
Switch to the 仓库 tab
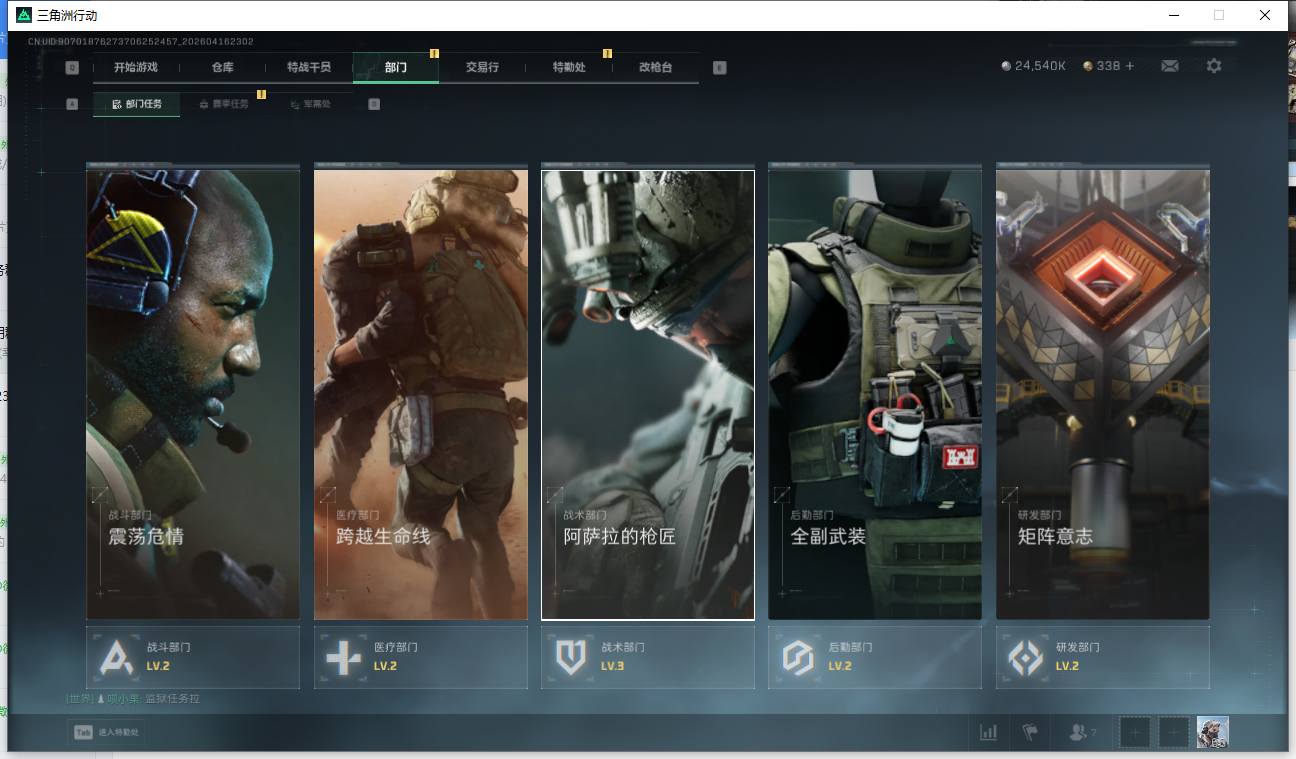222,67
